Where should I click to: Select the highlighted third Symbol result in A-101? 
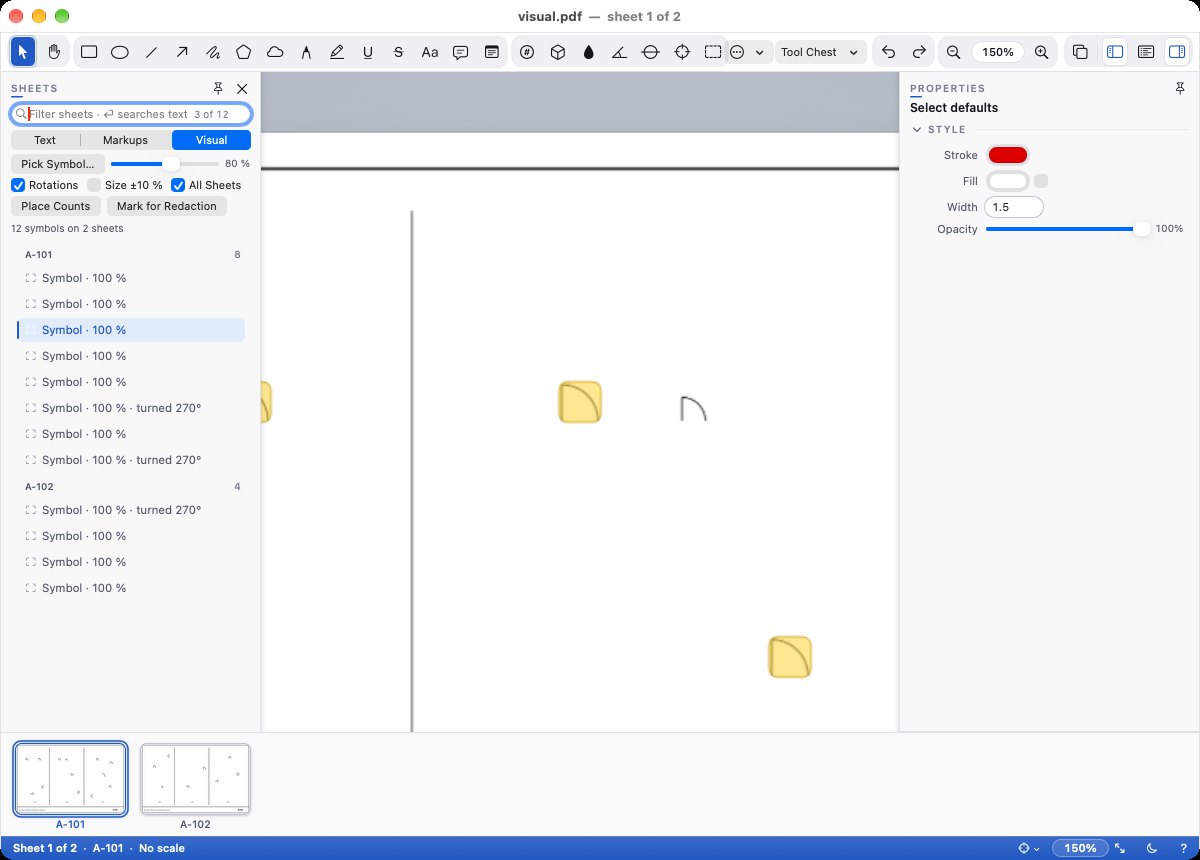tap(131, 330)
